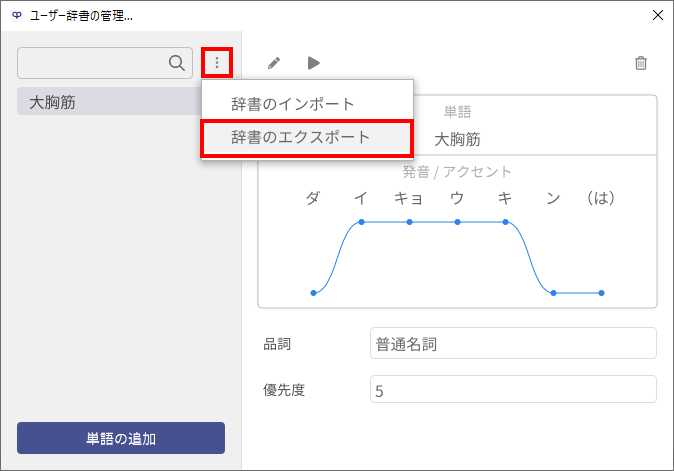The image size is (674, 471).
Task: Click the accent point above ダ
Action: [313, 293]
